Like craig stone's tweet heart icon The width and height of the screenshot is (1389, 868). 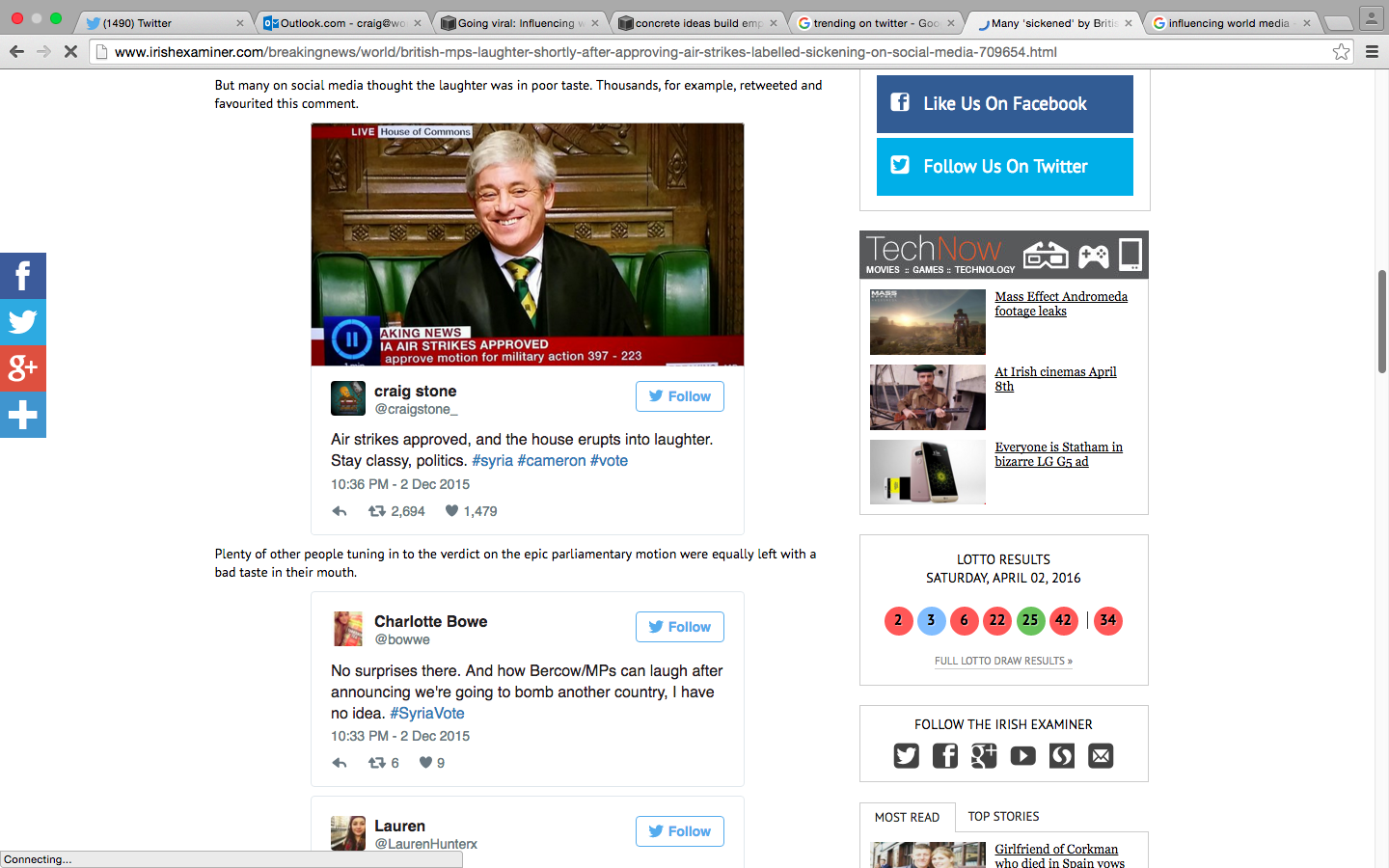tap(451, 511)
